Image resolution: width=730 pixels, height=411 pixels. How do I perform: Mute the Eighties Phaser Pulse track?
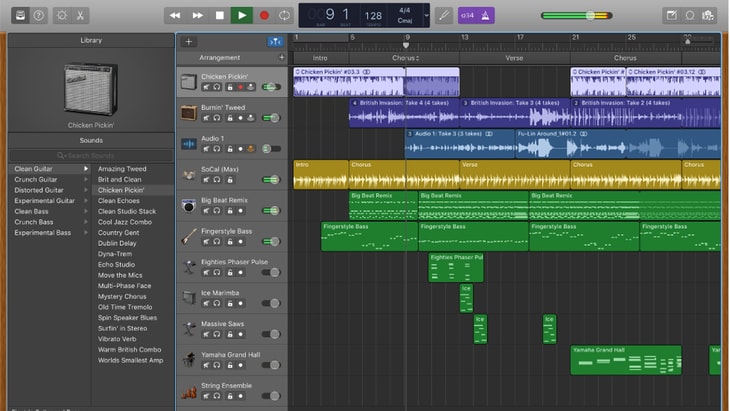[206, 272]
